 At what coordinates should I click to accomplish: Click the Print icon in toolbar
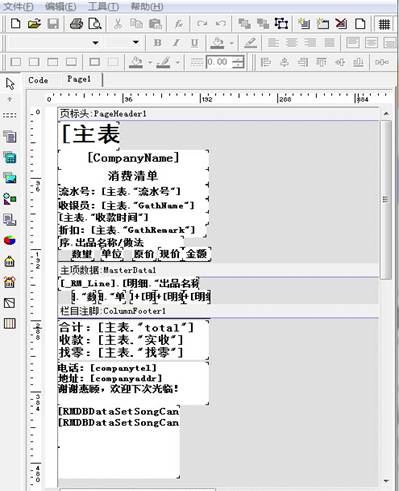pos(76,24)
